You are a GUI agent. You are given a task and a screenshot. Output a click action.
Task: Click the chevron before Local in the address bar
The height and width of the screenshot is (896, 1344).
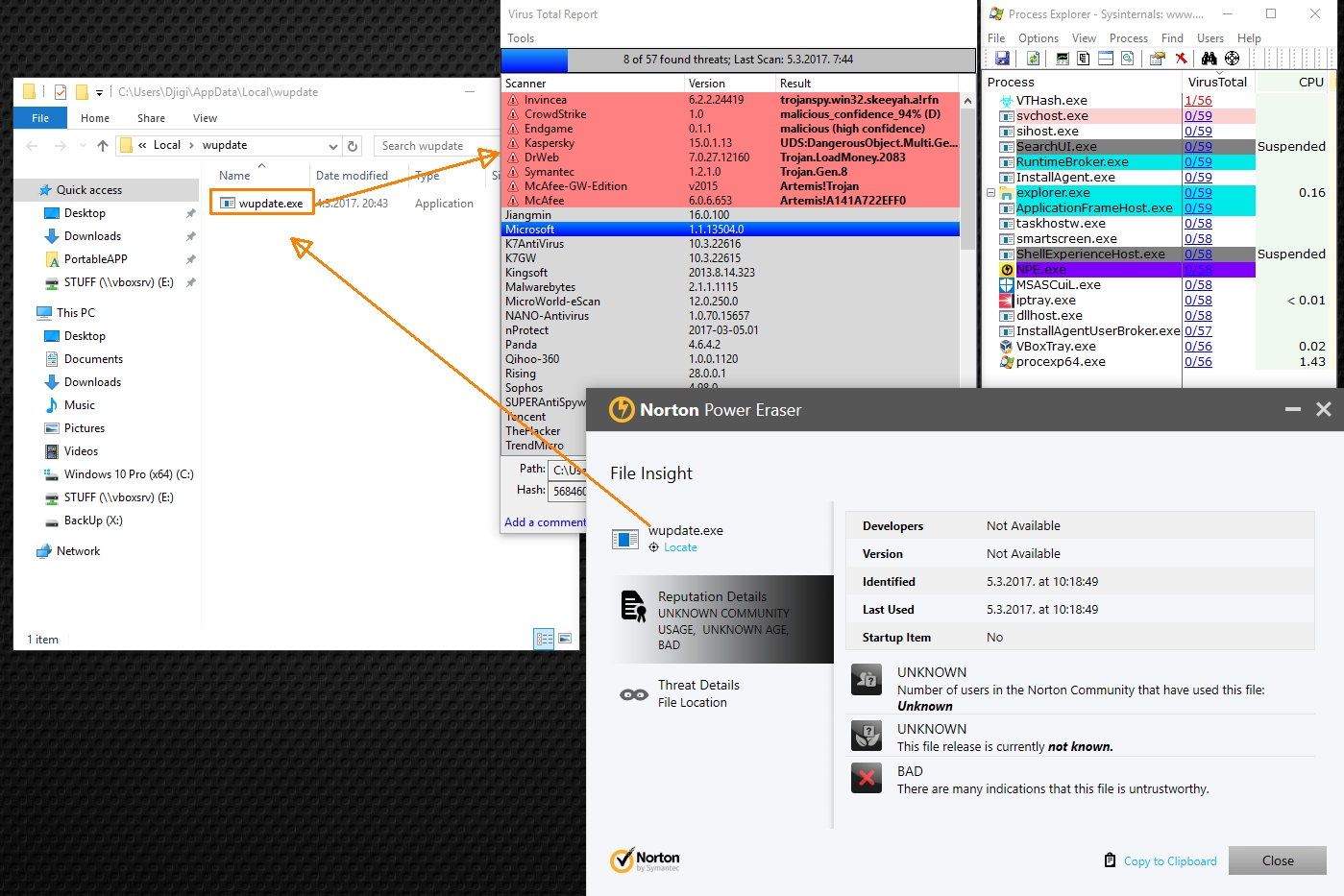pyautogui.click(x=142, y=146)
